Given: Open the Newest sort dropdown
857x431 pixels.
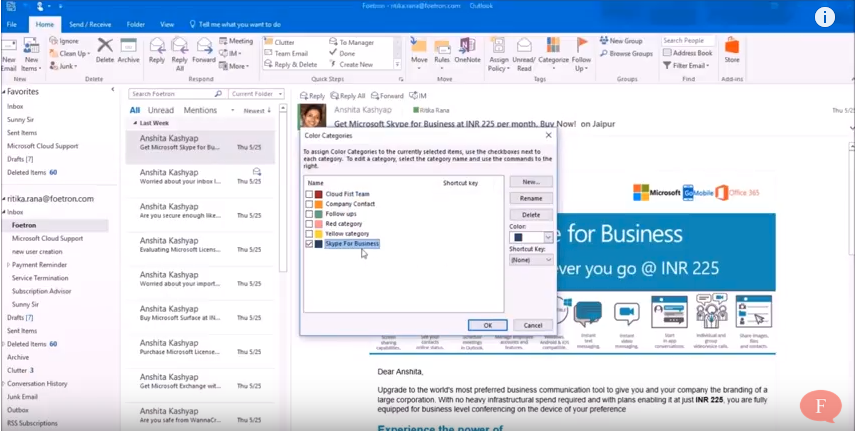Looking at the screenshot, I should [257, 110].
